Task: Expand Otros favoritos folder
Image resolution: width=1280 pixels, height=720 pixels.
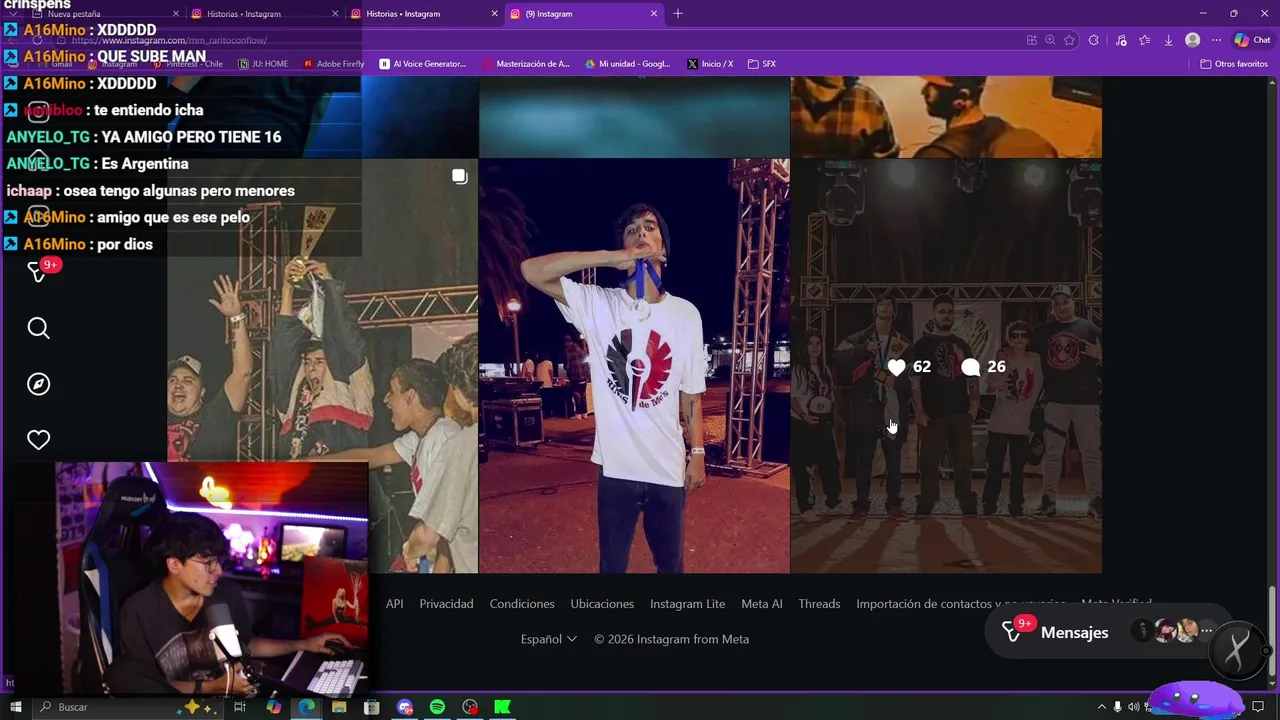Action: 1234,64
